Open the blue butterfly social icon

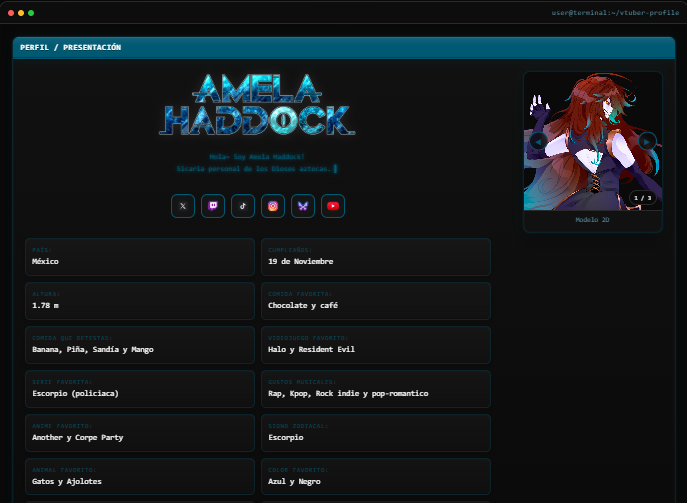pyautogui.click(x=303, y=206)
